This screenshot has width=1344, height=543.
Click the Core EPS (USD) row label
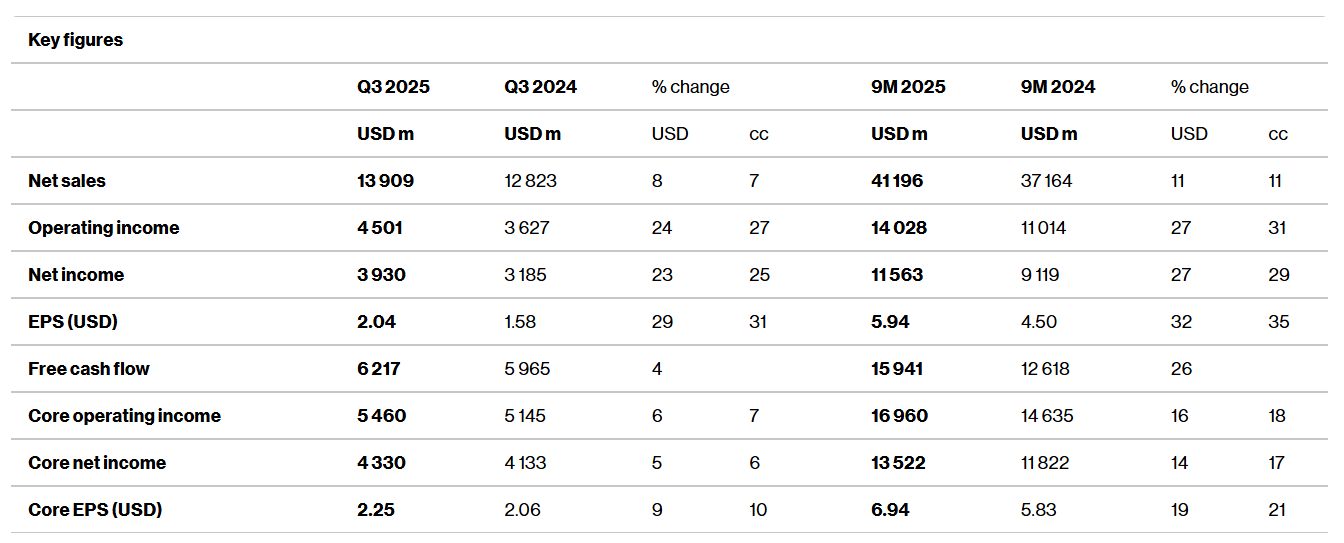[x=95, y=510]
